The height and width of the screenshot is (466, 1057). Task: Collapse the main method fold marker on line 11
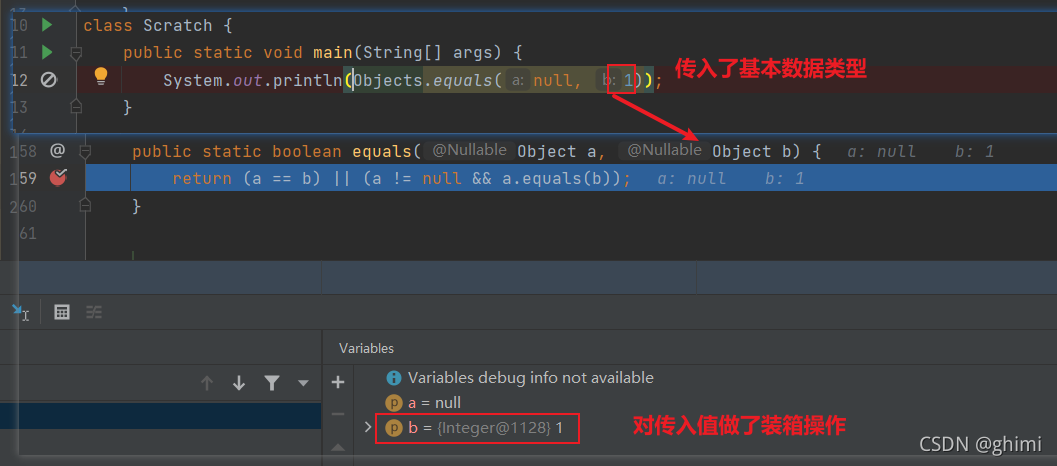click(76, 53)
